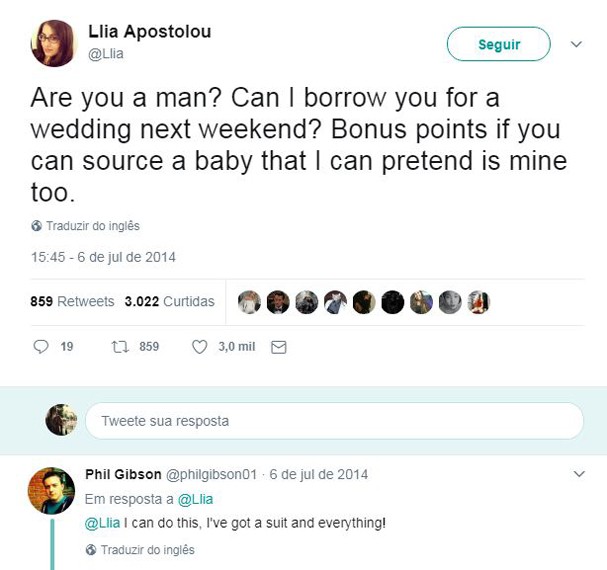Open Phil Gibson's avatar
This screenshot has width=607, height=570.
tap(51, 491)
